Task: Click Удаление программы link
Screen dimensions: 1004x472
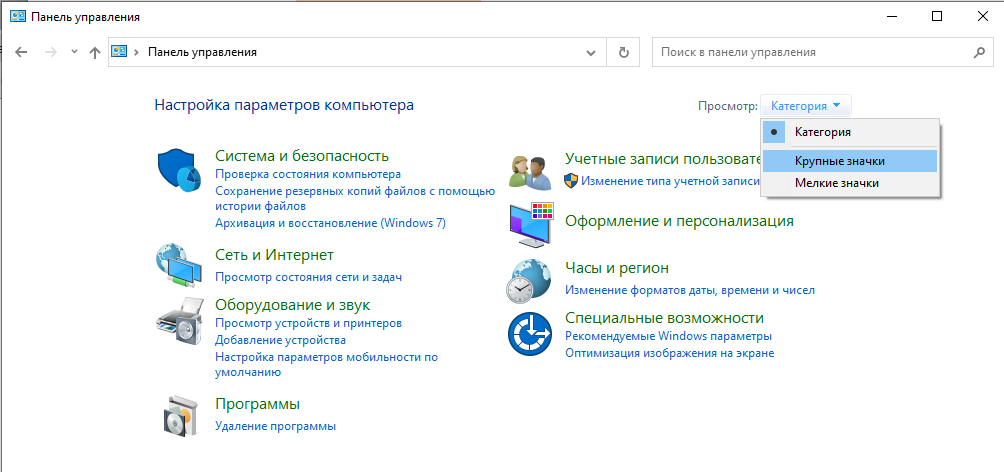Action: click(275, 426)
